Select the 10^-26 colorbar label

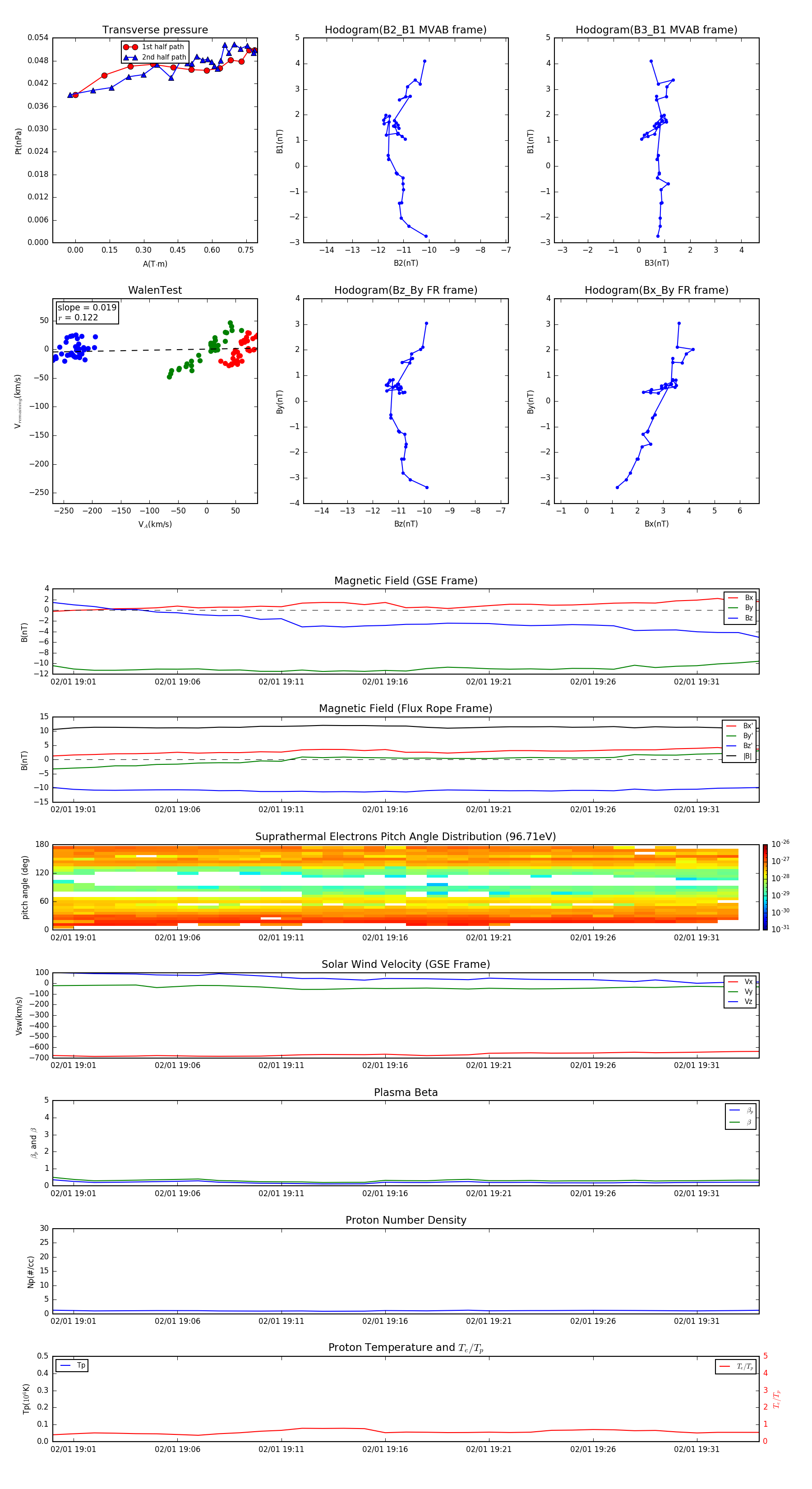[780, 844]
